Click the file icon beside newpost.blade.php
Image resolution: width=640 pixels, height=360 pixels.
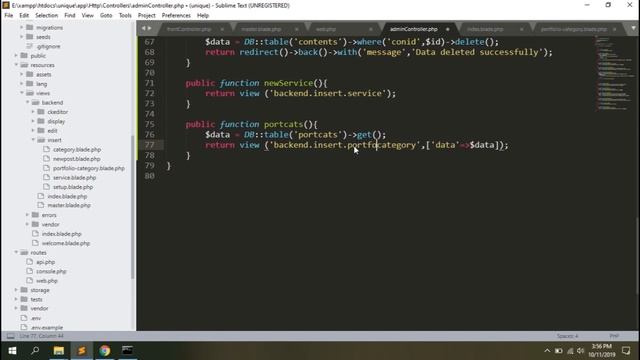[x=47, y=159]
